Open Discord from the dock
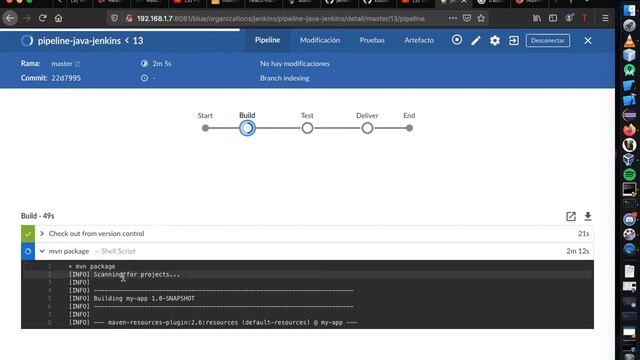This screenshot has height=360, width=640. click(629, 219)
